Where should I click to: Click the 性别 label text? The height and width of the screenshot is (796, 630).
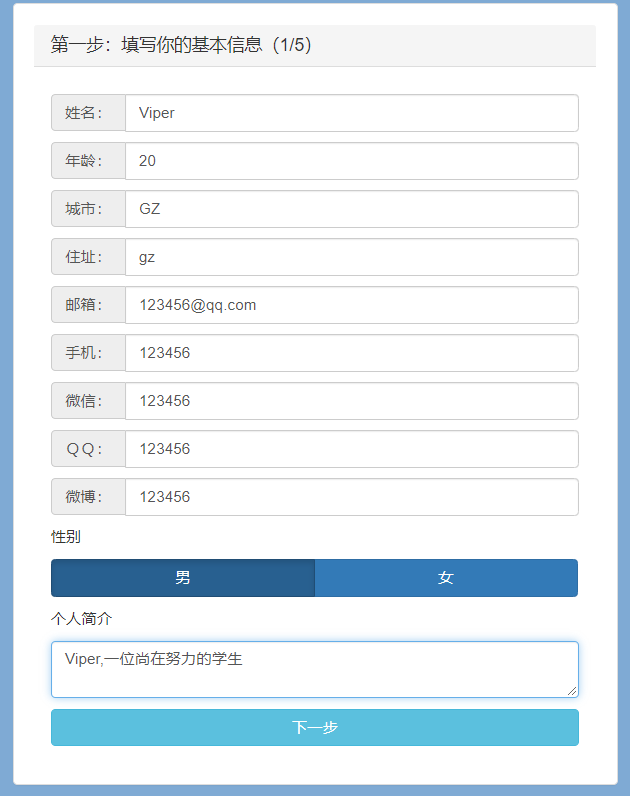point(66,537)
